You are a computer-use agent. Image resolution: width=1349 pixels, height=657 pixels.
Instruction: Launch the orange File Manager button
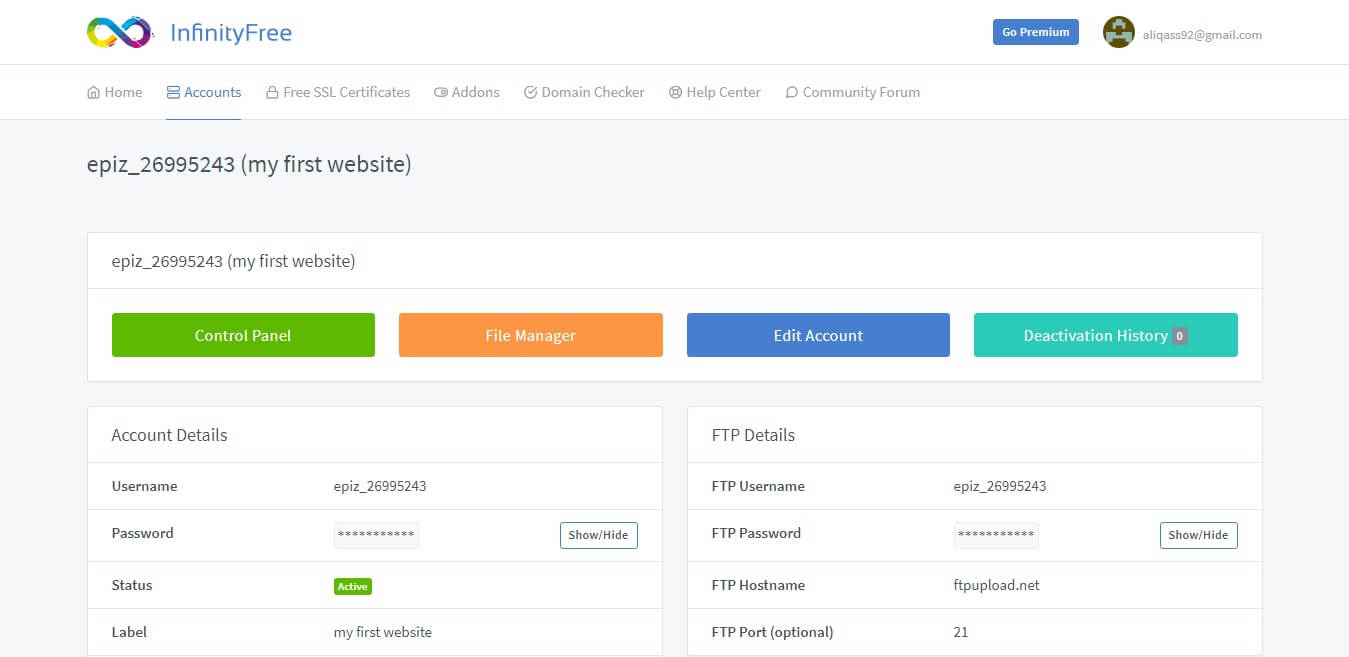click(x=530, y=335)
